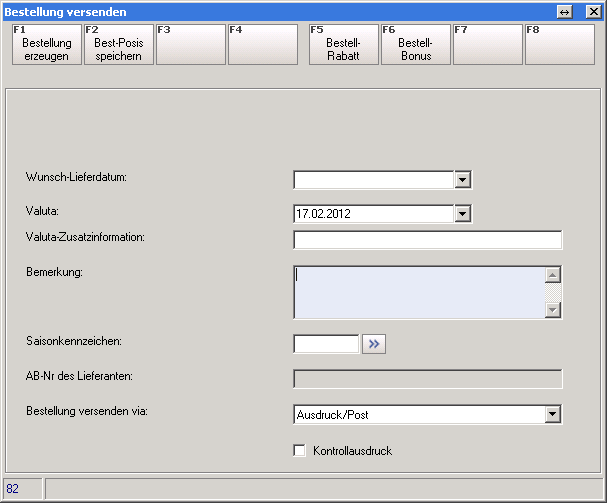The width and height of the screenshot is (607, 503).
Task: Click the empty F3 function key button
Action: (191, 45)
